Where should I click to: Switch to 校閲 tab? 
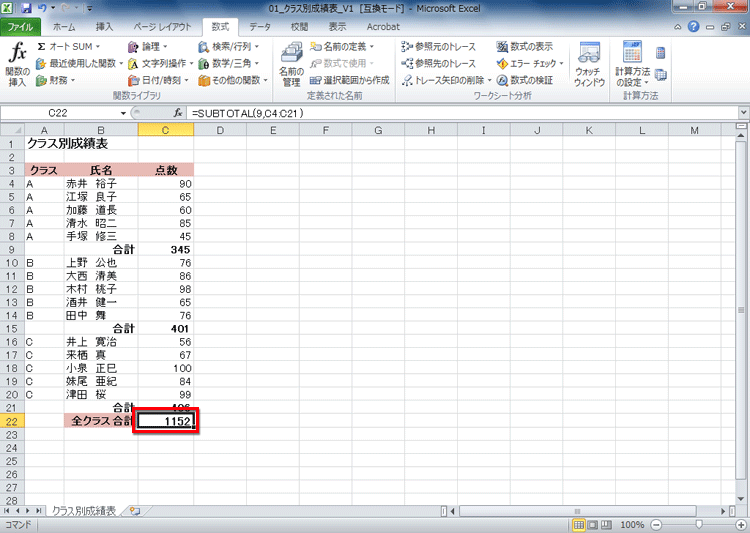pyautogui.click(x=299, y=27)
